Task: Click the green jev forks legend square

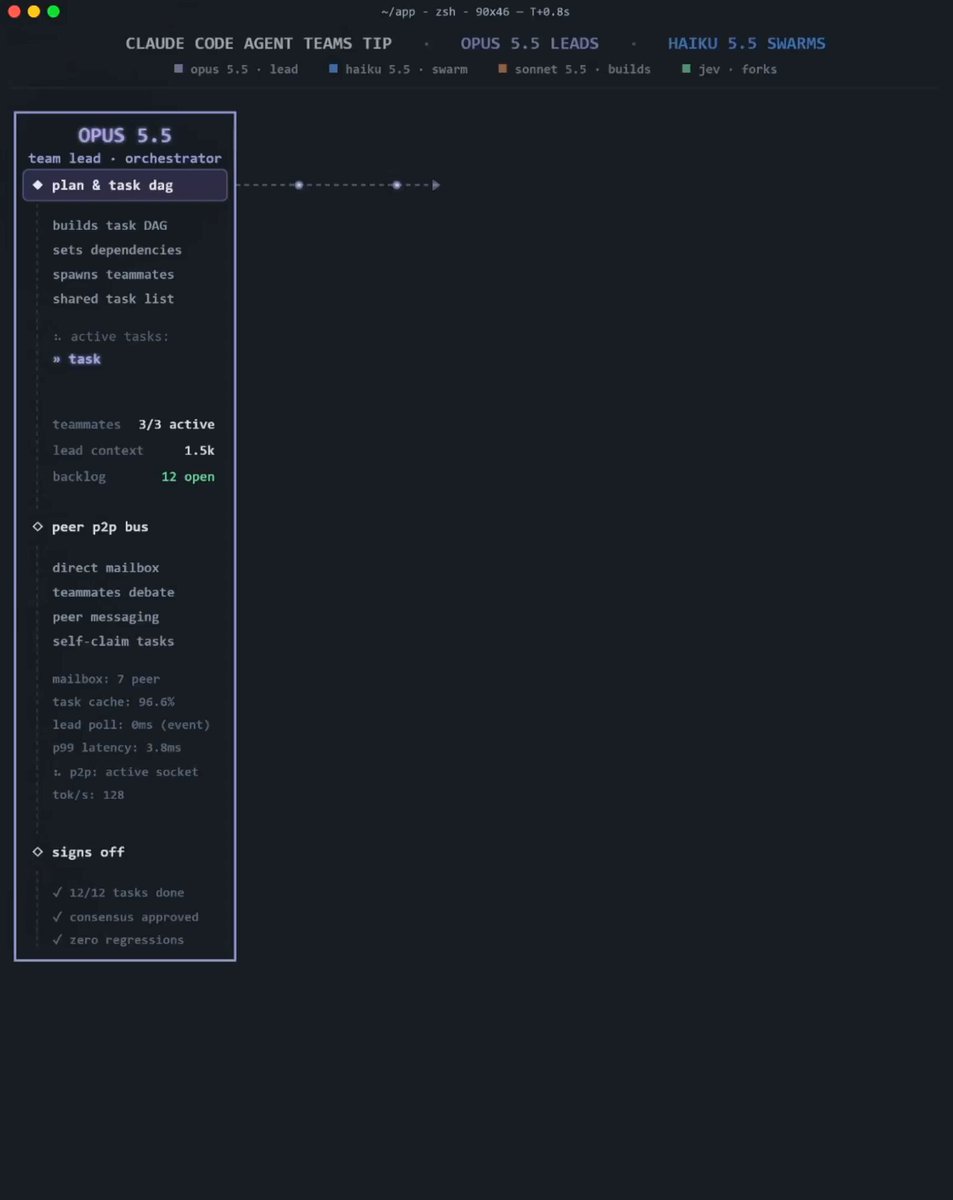Action: (x=686, y=69)
